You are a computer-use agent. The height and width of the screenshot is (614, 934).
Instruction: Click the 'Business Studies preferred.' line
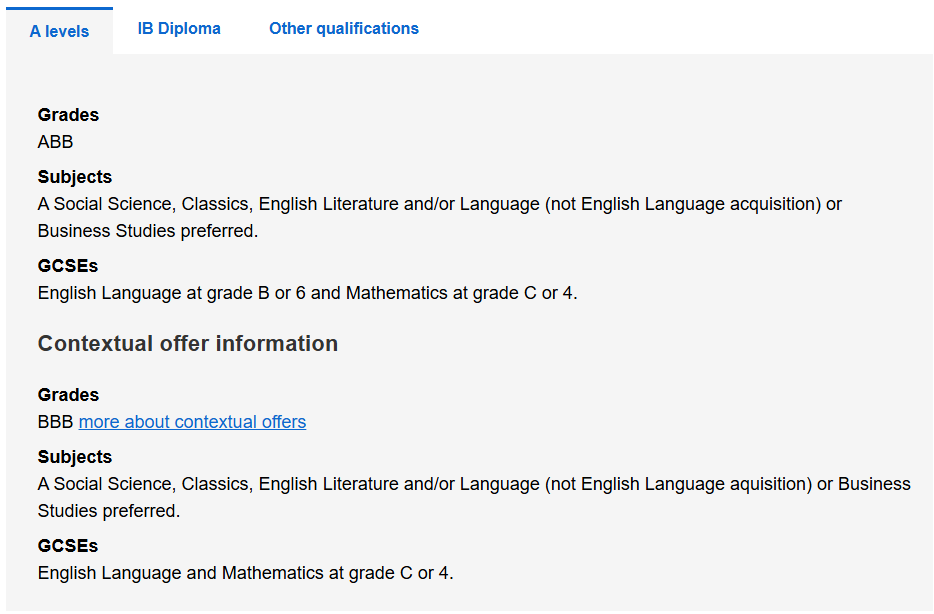coord(148,231)
